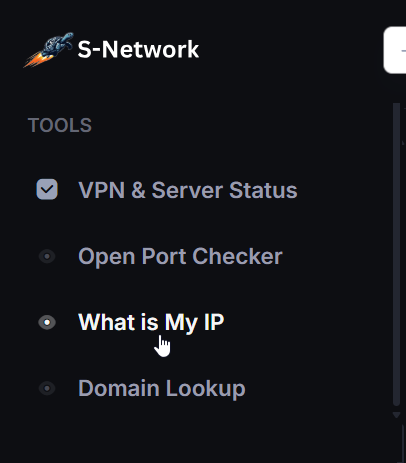Click the word Checker in Open Port Checker

pyautogui.click(x=237, y=256)
